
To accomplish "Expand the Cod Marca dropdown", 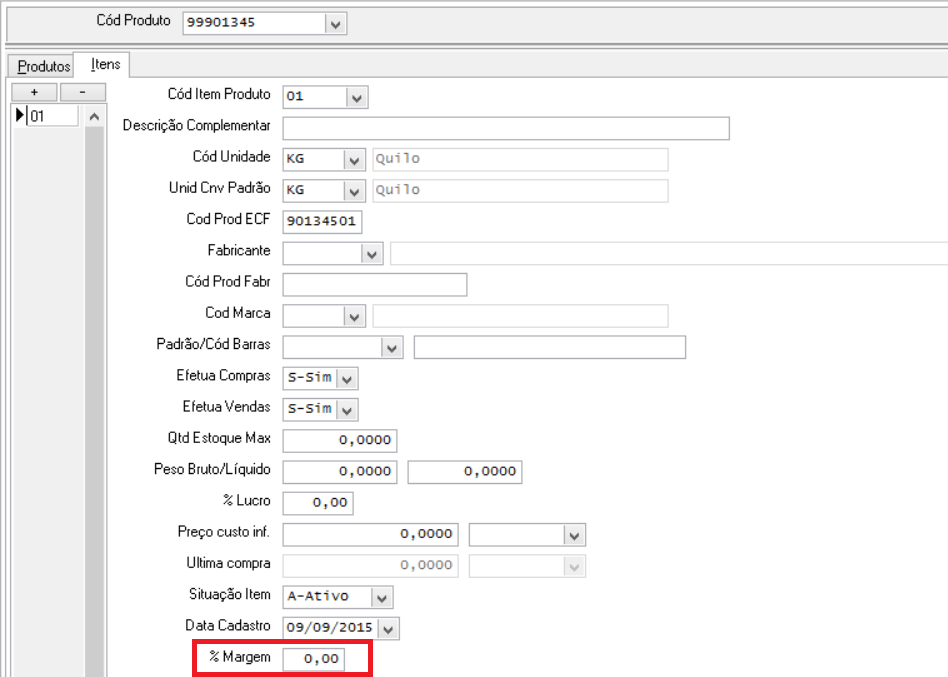I will 354,316.
